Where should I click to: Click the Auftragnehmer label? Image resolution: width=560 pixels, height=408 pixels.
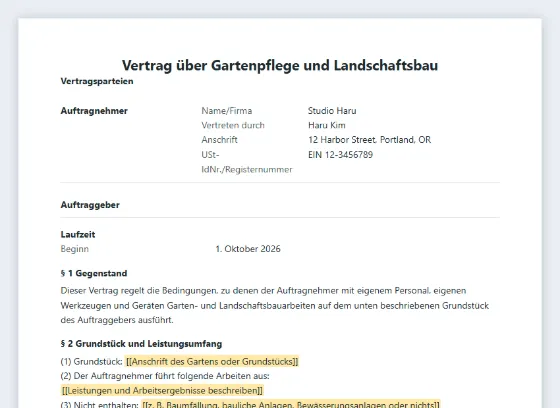pos(94,111)
